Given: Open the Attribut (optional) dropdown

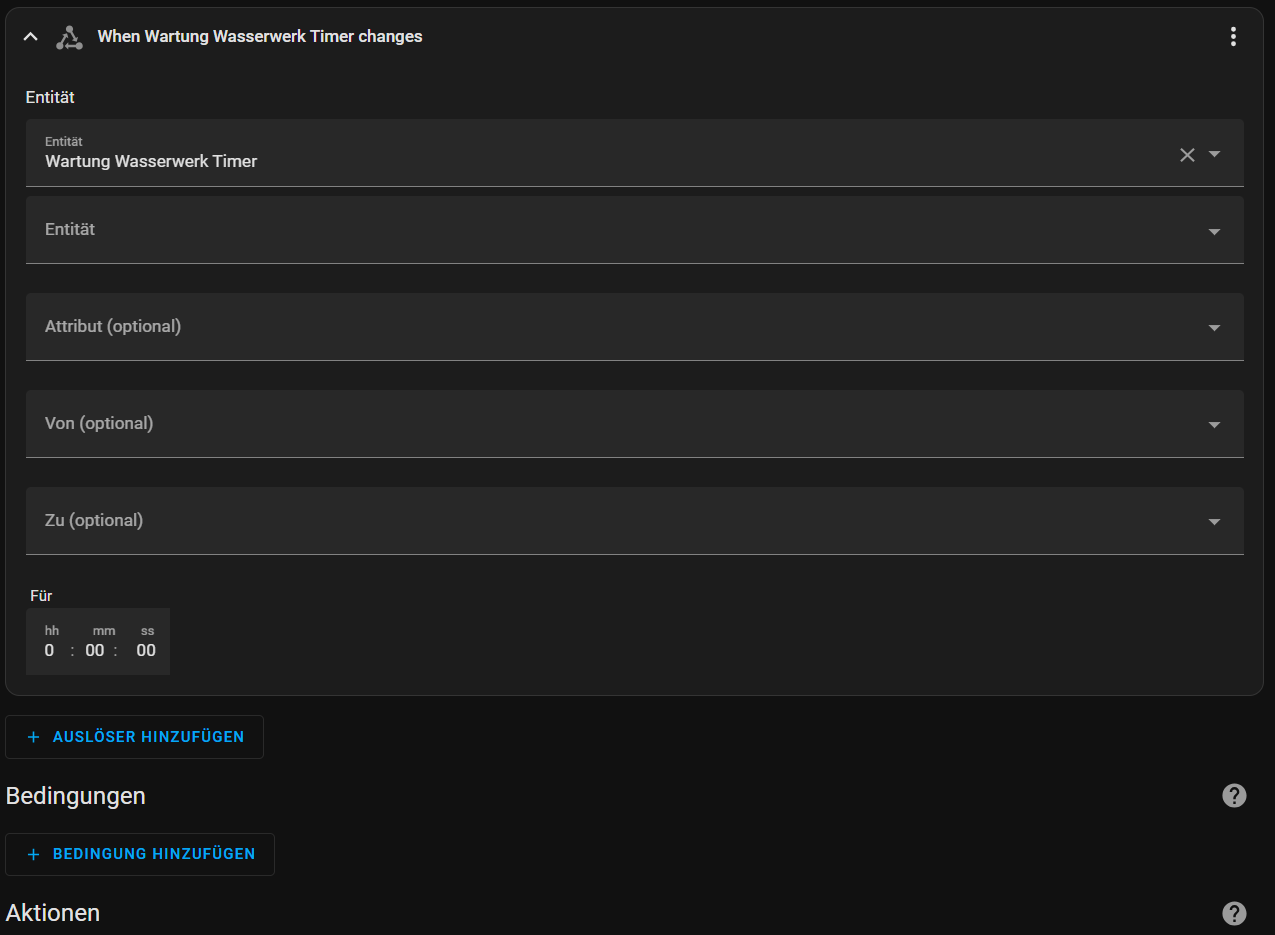Looking at the screenshot, I should pyautogui.click(x=635, y=327).
